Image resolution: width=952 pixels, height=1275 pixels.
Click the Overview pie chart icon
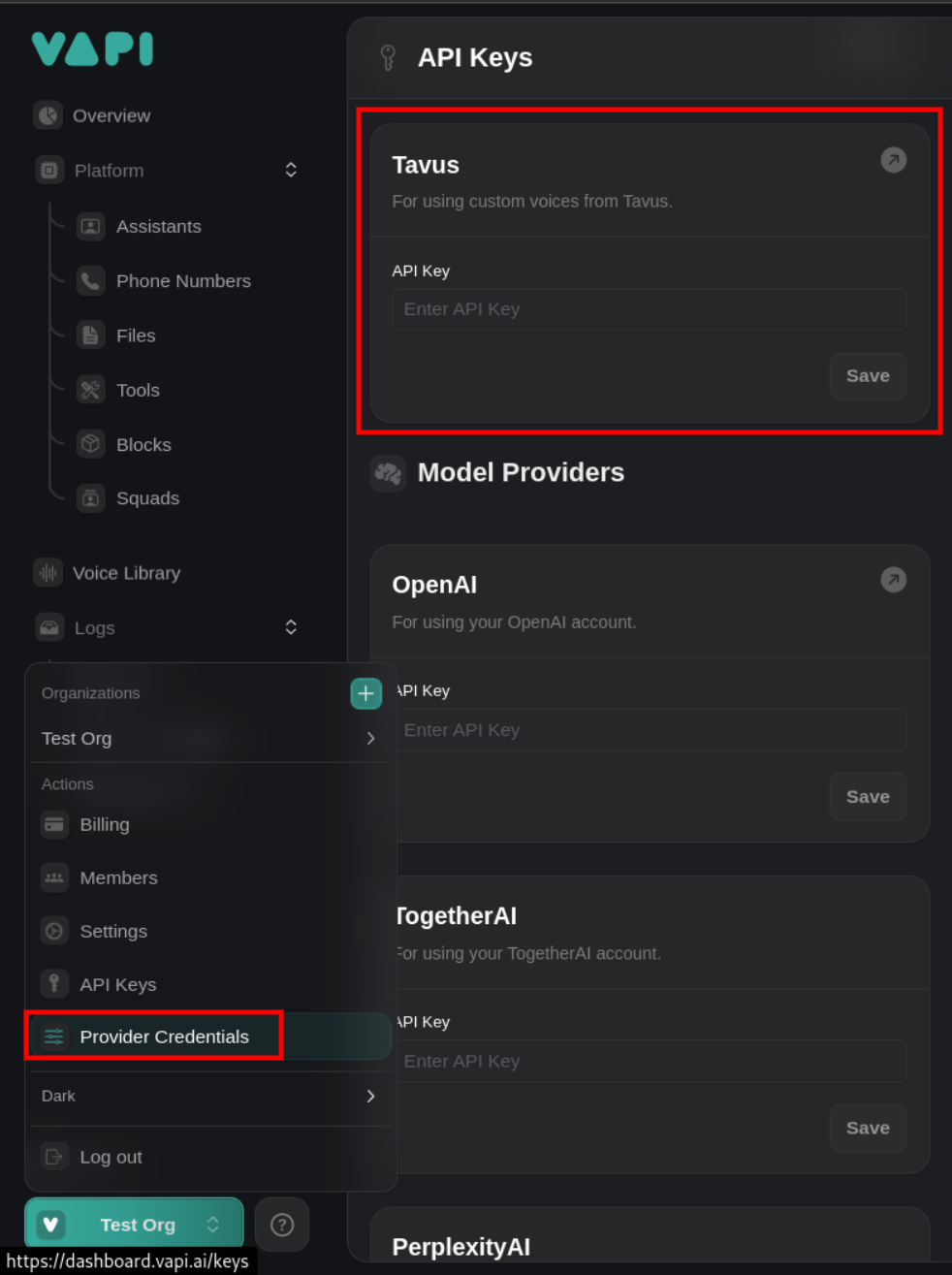[48, 115]
